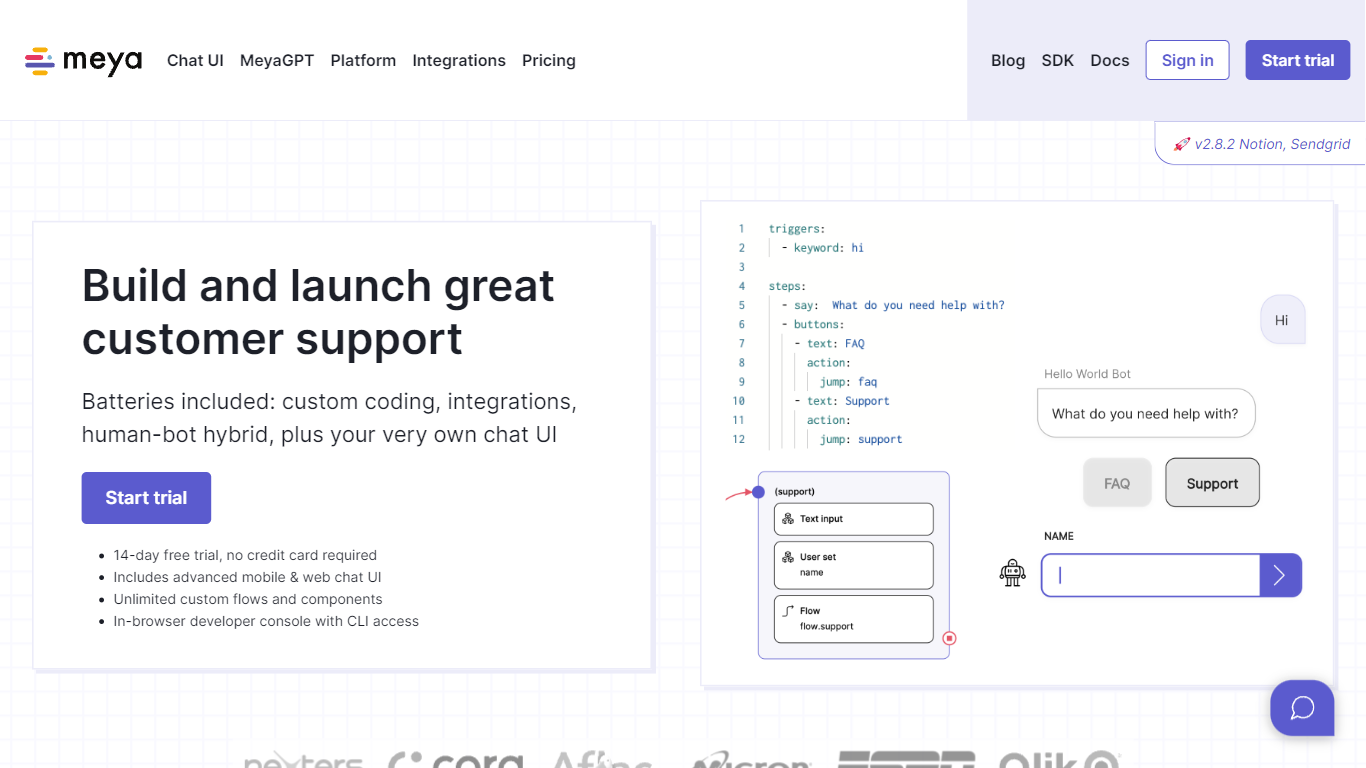Open the Integrations nav link
The width and height of the screenshot is (1366, 768).
click(459, 61)
